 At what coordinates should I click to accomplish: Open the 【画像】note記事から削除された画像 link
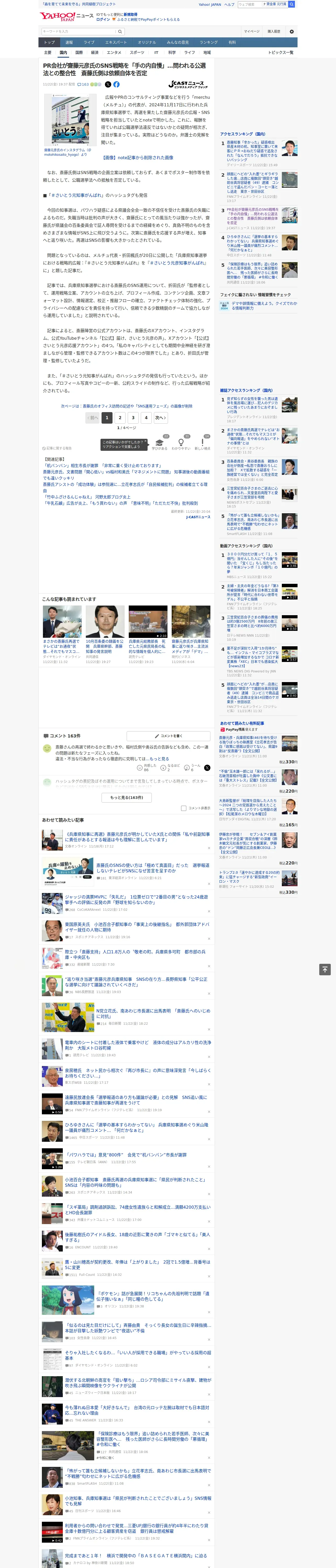tap(137, 158)
